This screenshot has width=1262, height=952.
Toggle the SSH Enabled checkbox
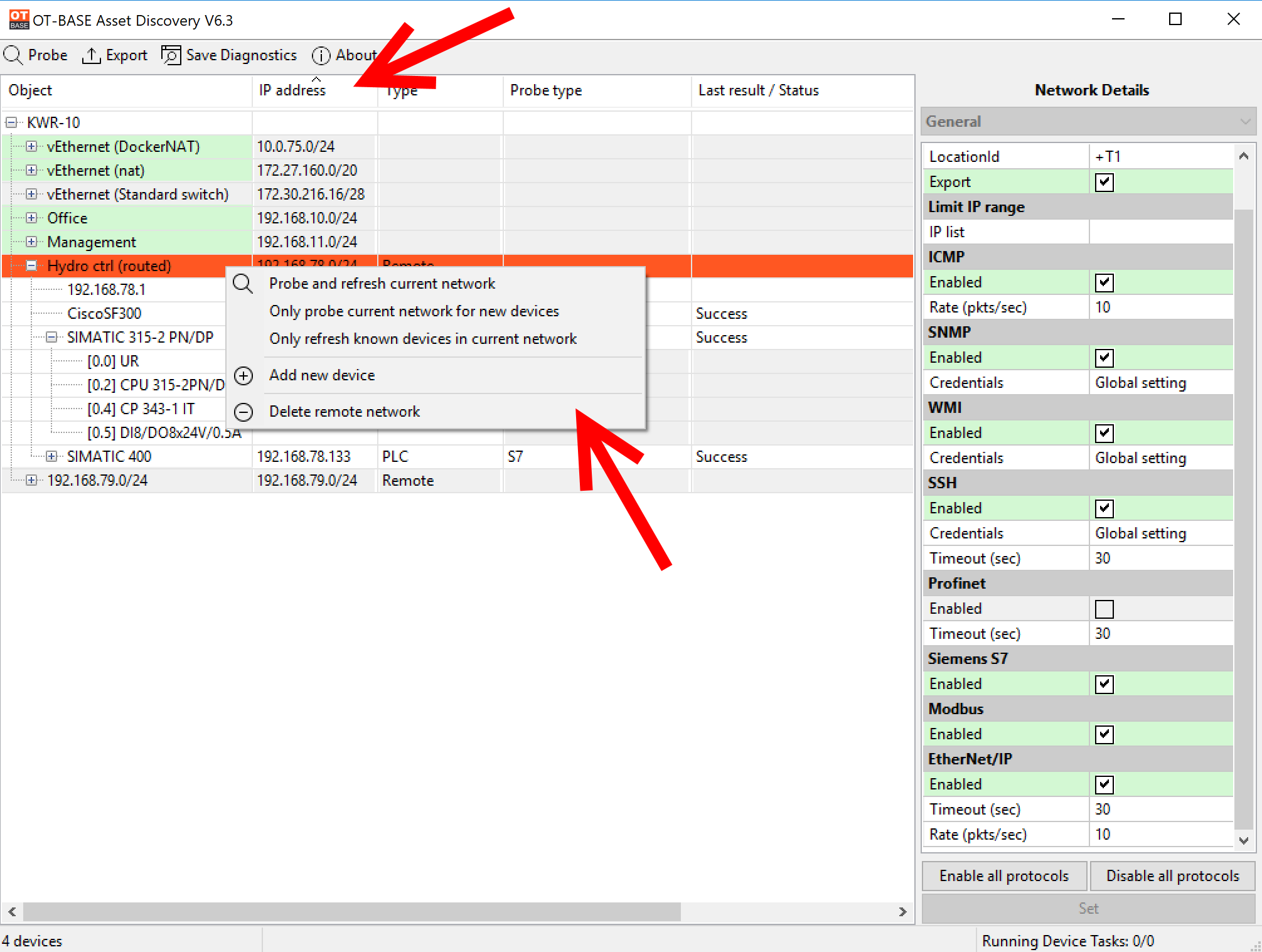click(1104, 508)
